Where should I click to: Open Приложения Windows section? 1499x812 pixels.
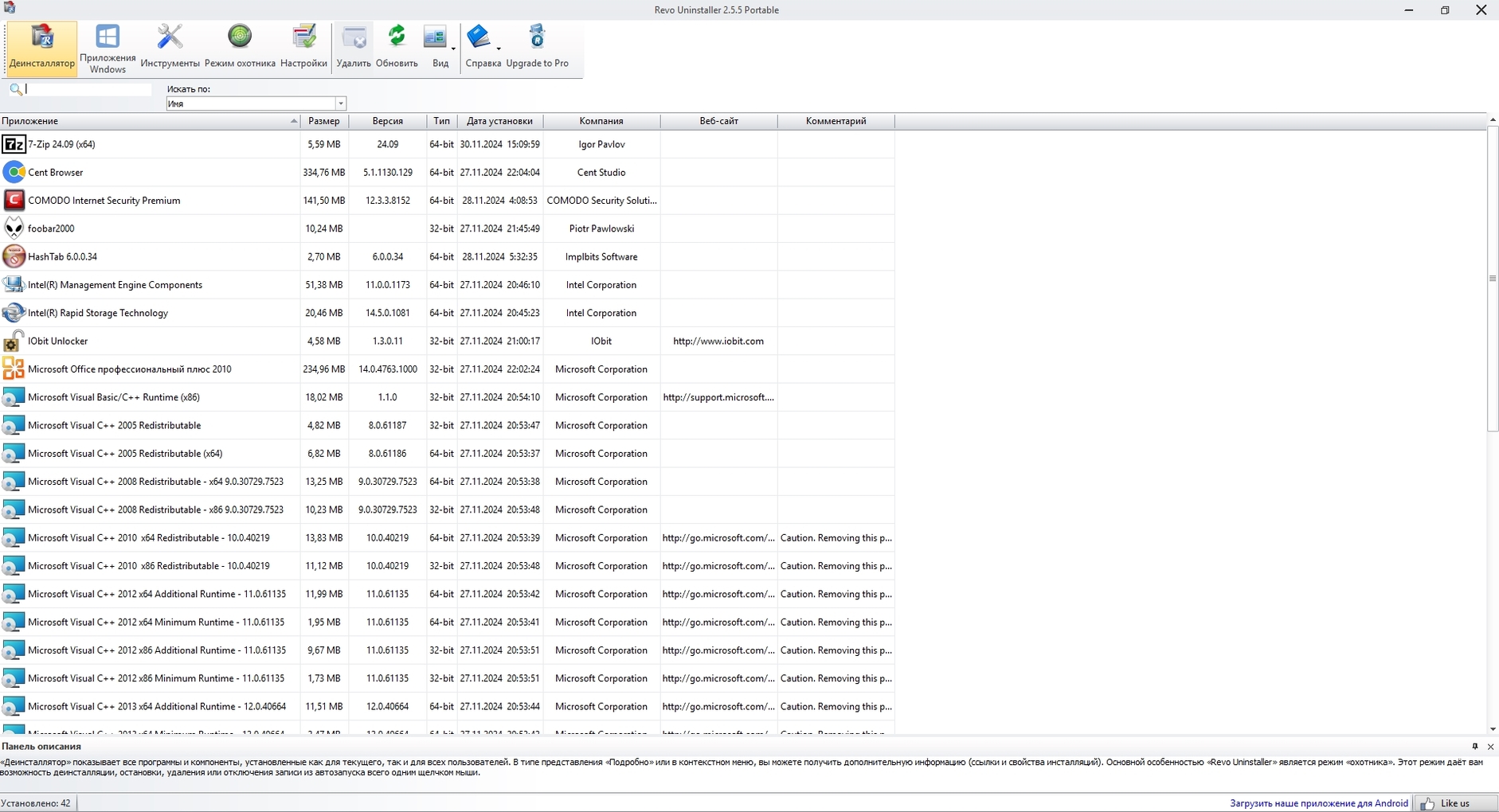click(x=108, y=49)
